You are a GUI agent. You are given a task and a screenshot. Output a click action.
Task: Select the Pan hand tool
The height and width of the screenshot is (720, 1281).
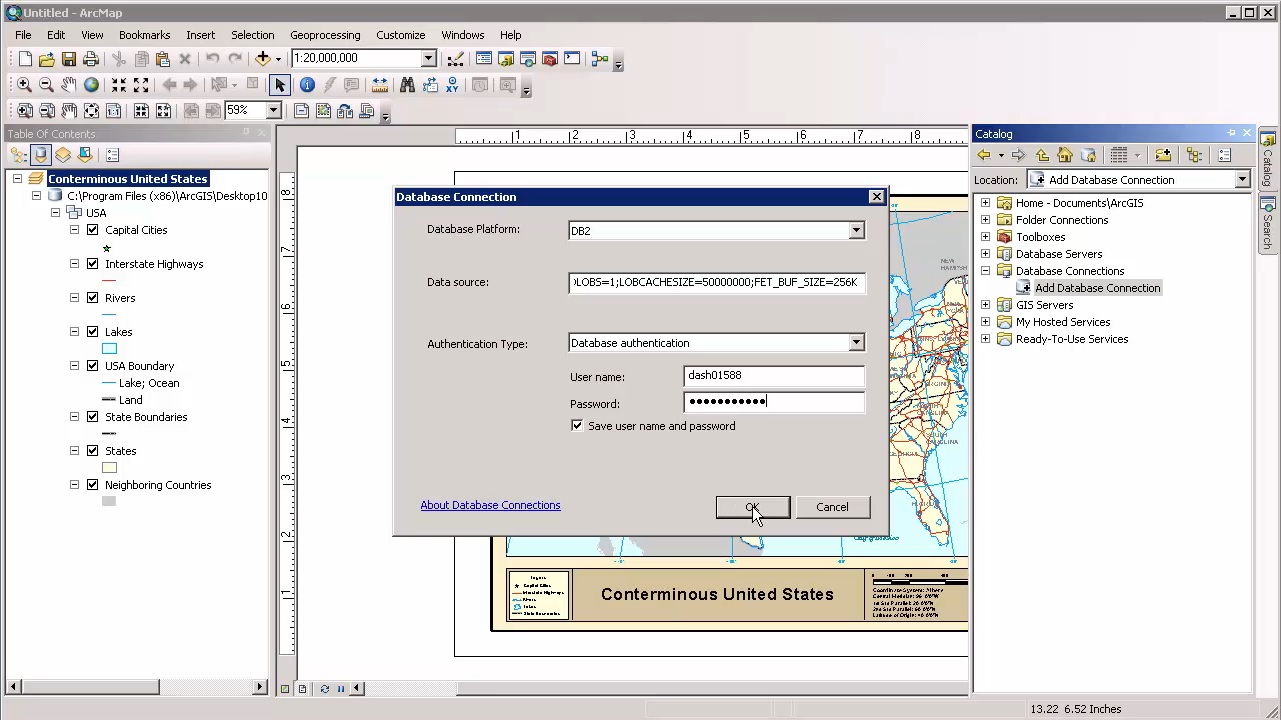coord(68,86)
